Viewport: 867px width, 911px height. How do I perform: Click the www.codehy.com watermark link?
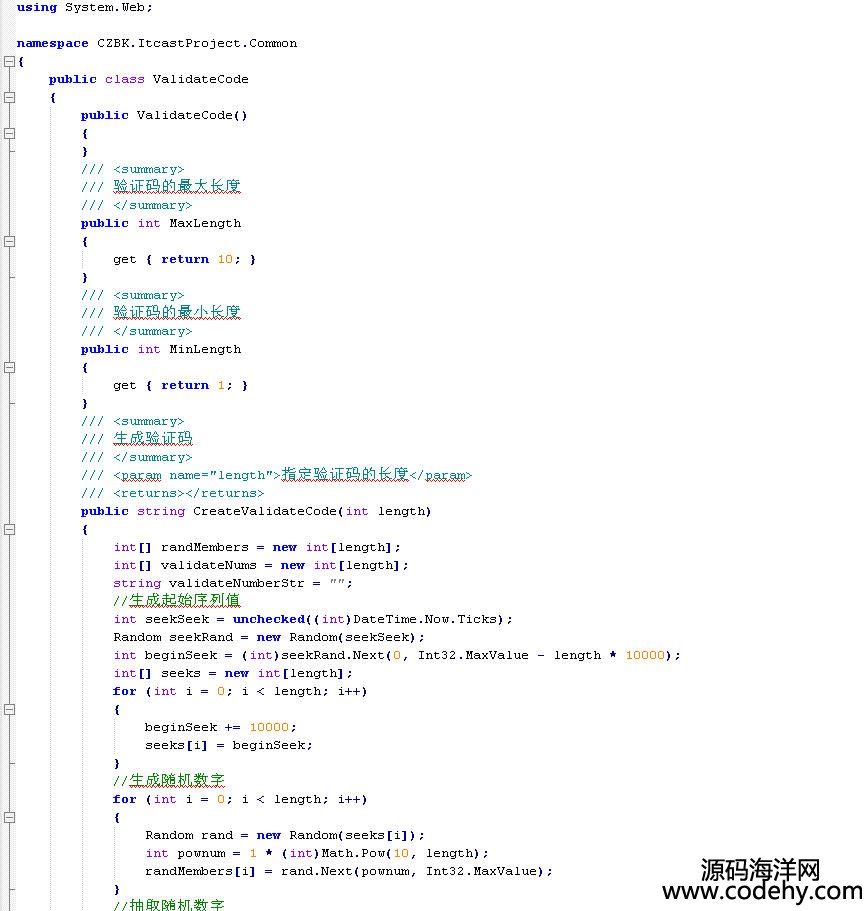[x=761, y=891]
